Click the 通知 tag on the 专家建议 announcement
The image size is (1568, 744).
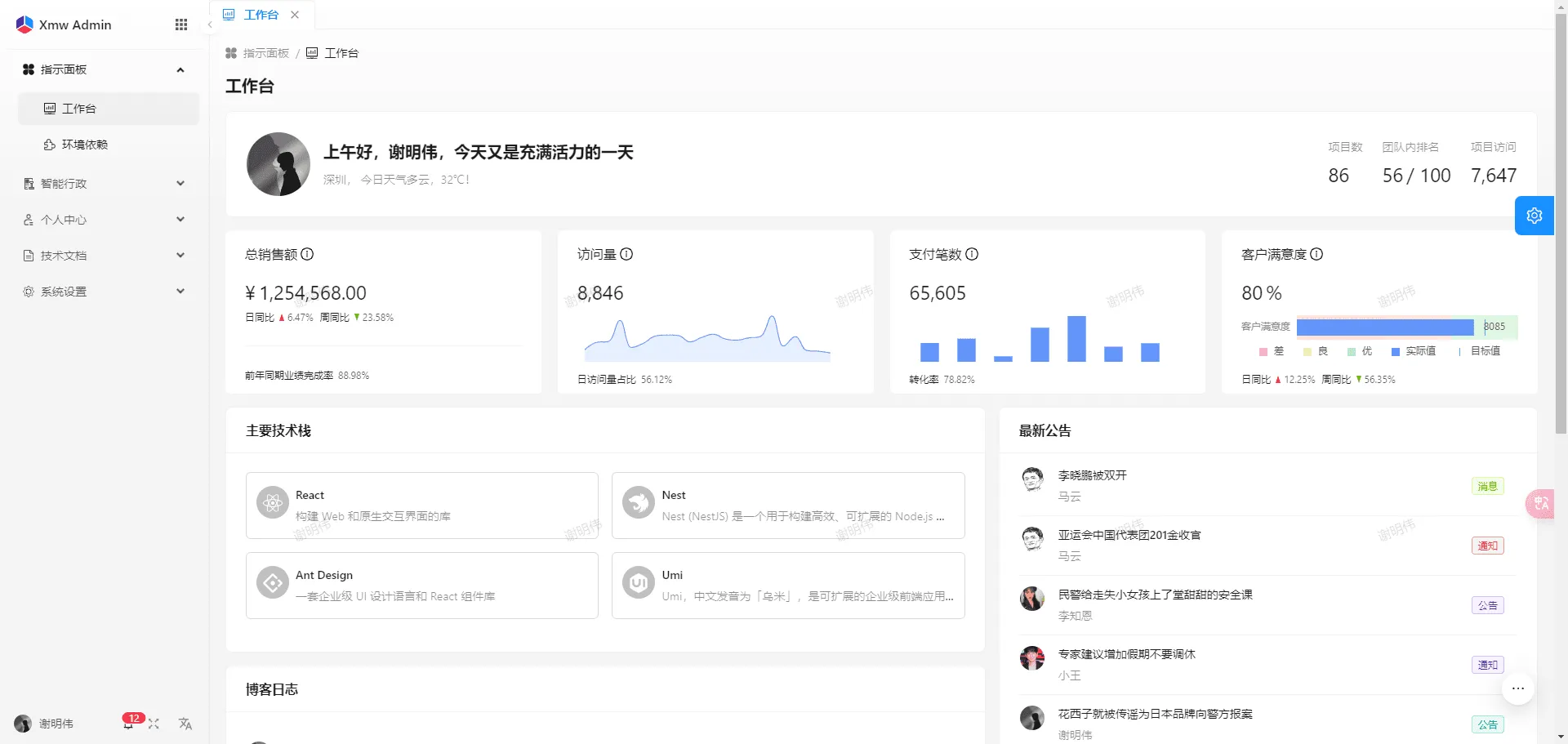click(x=1488, y=666)
